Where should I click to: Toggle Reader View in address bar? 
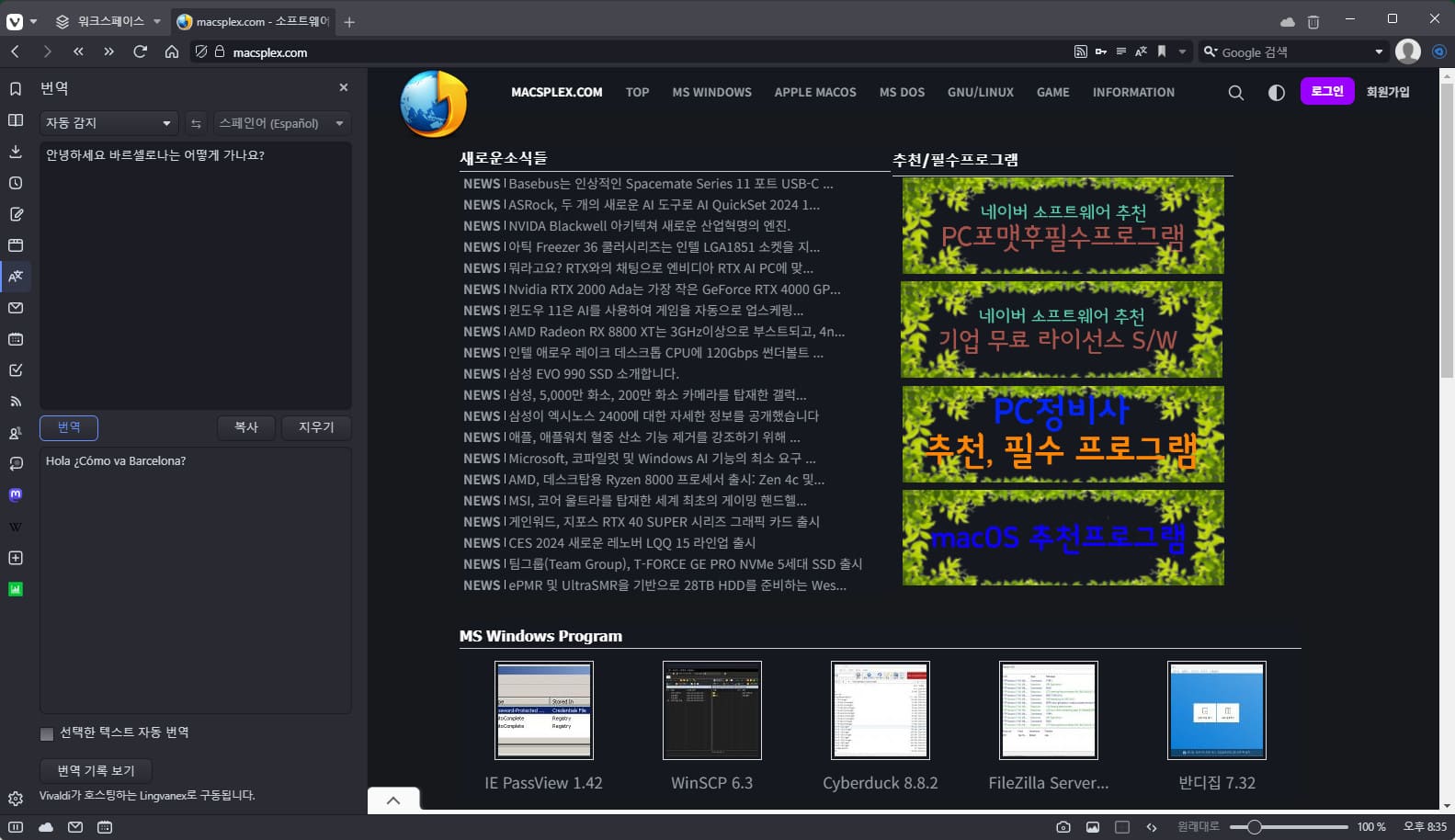[x=1121, y=51]
